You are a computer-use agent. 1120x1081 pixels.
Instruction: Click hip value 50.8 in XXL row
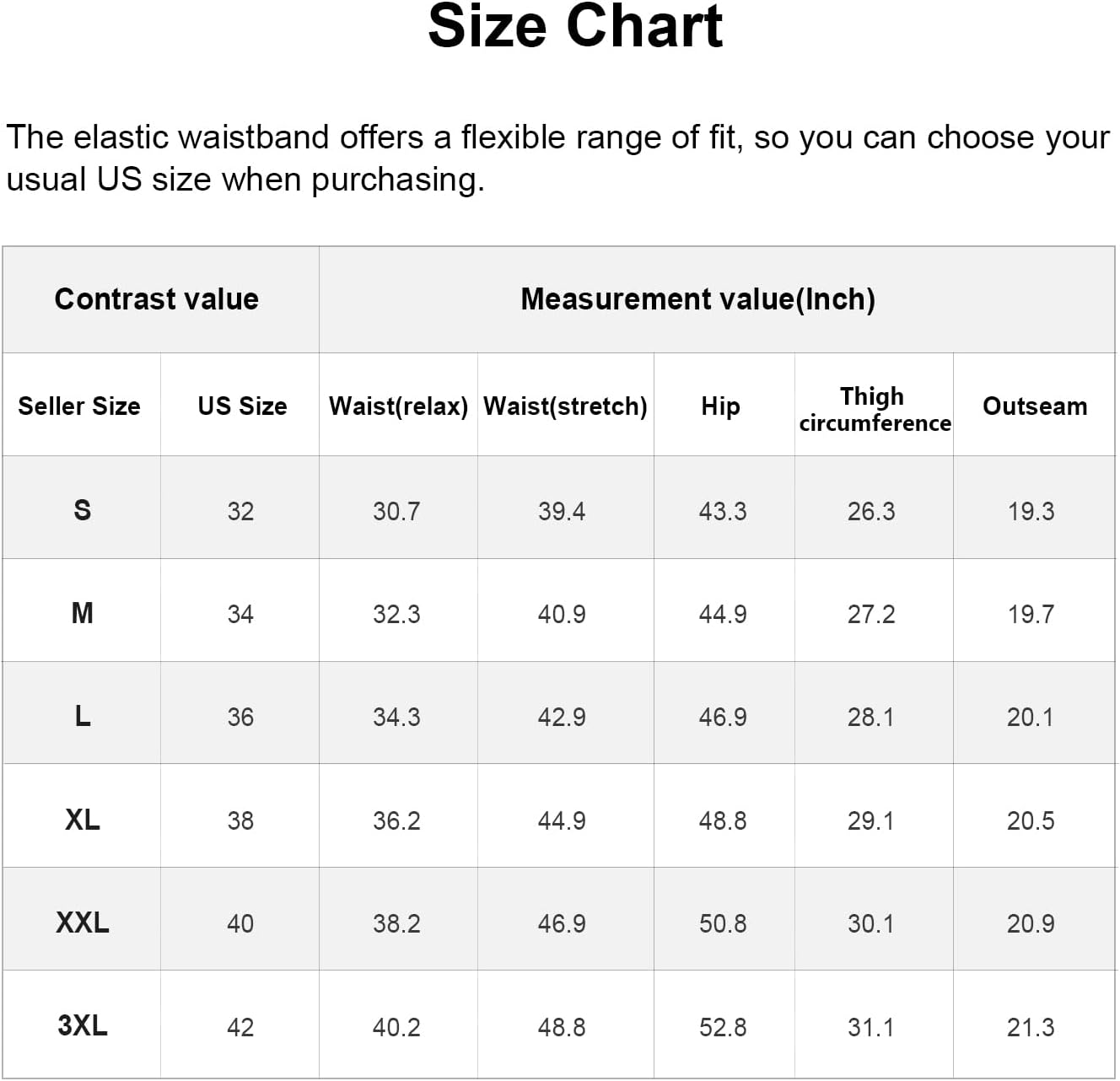723,923
